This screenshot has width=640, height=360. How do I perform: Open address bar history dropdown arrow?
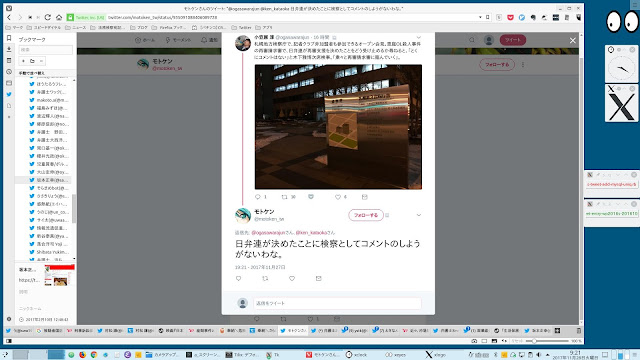(480, 17)
